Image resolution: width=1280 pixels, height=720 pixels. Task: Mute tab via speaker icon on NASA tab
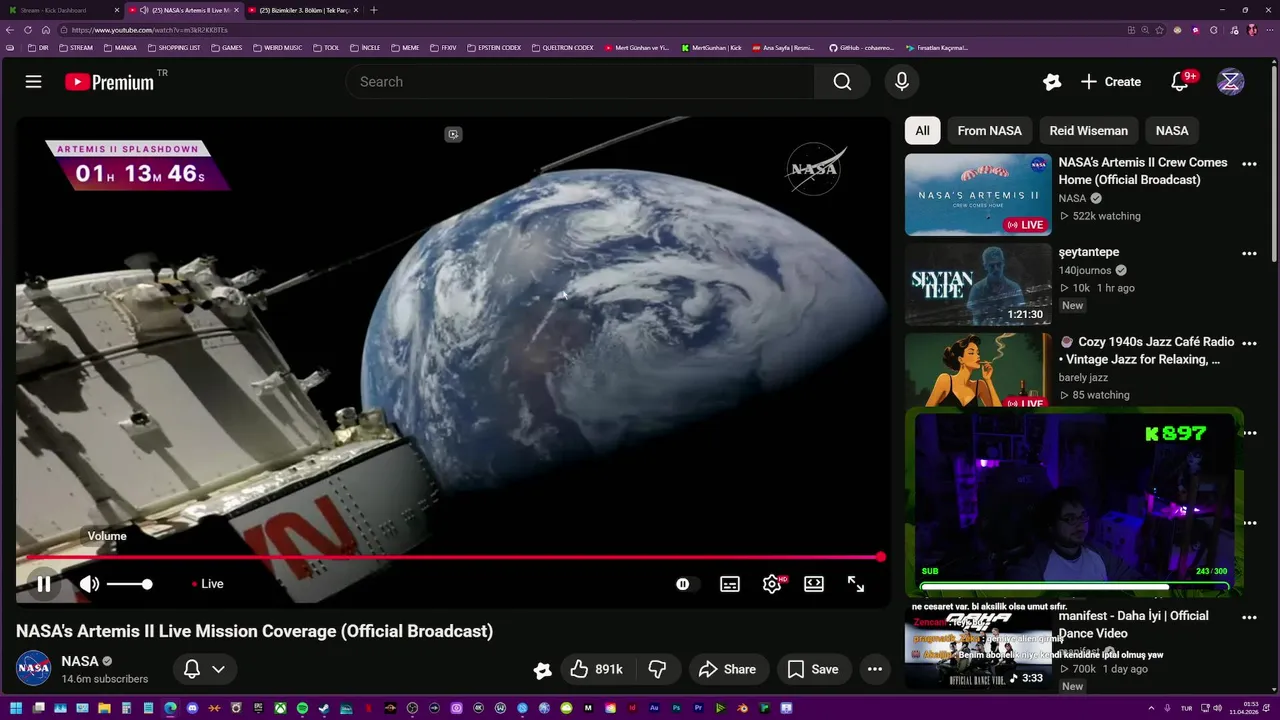coord(145,10)
